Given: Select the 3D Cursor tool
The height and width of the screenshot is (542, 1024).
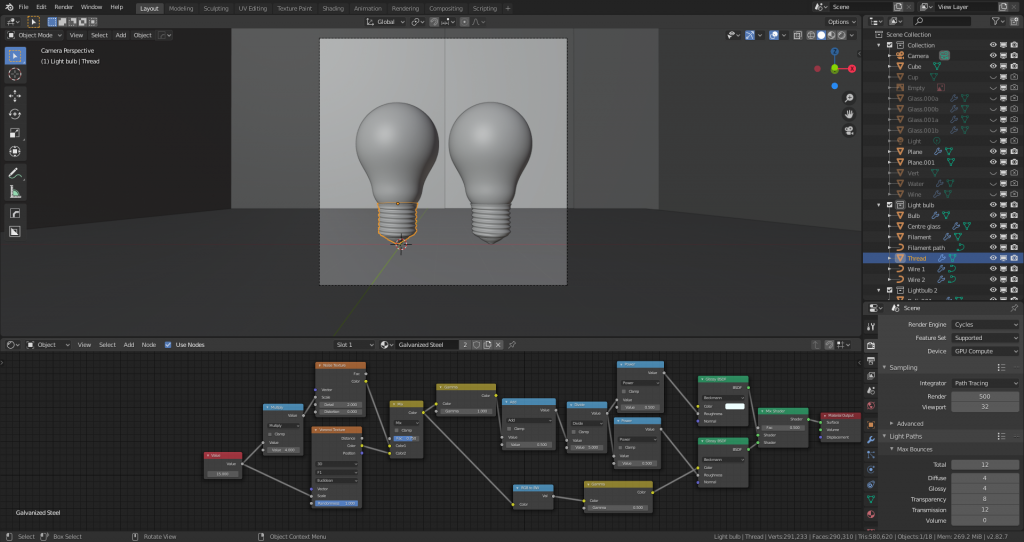Looking at the screenshot, I should tap(16, 74).
